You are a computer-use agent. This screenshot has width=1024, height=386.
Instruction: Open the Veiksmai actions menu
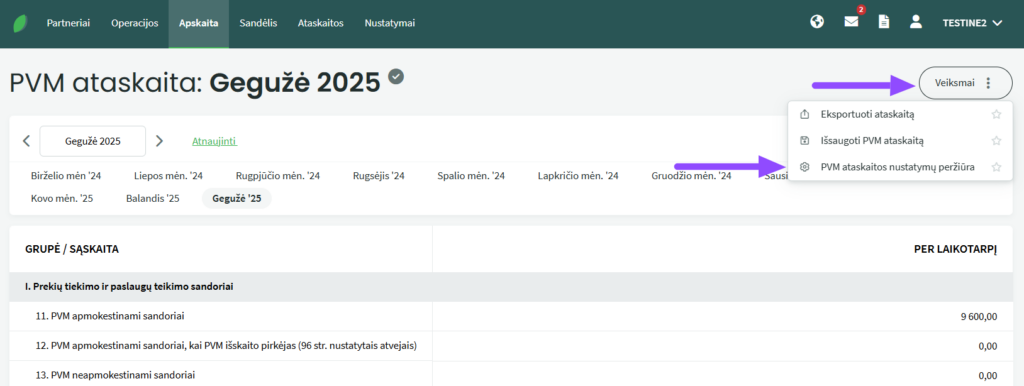(965, 83)
